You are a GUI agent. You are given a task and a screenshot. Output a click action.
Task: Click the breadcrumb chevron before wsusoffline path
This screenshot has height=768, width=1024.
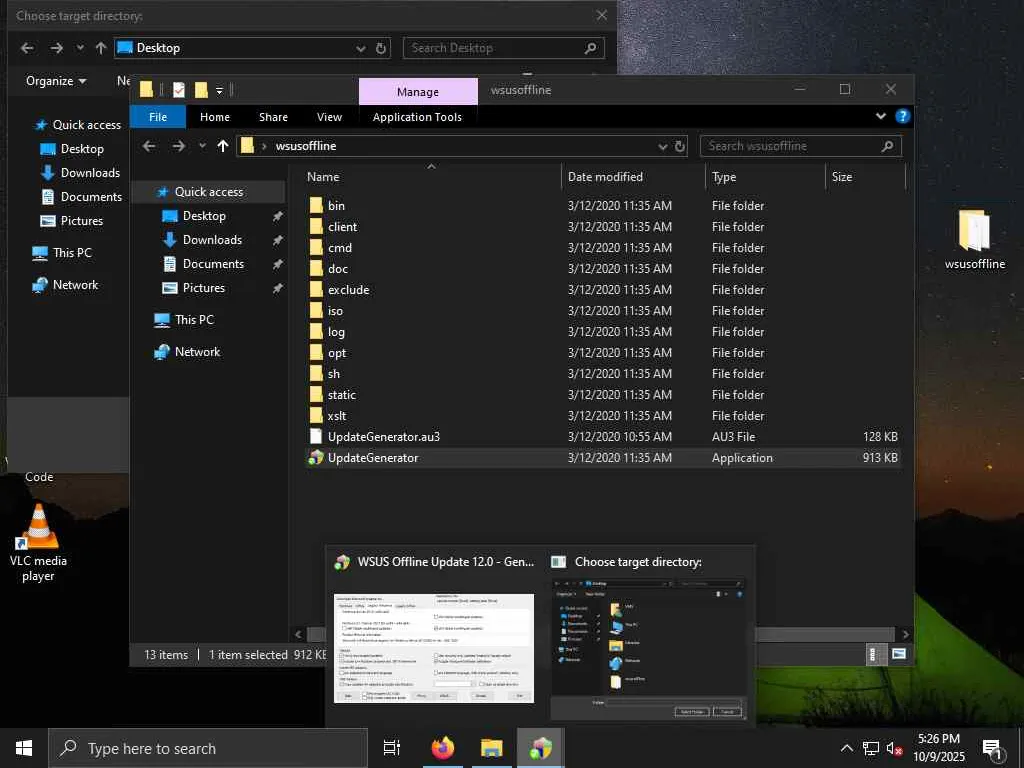(264, 146)
